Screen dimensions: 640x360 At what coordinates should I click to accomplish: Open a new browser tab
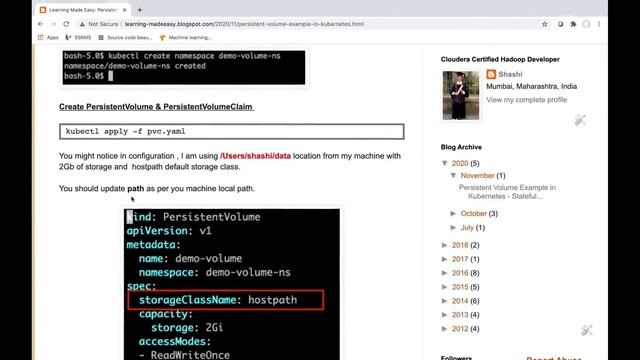pos(140,10)
